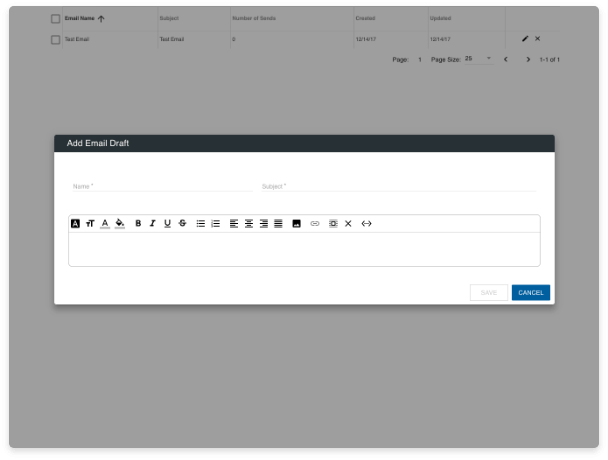Viewport: 608px width, 460px height.
Task: Justify the text alignment
Action: tap(278, 224)
